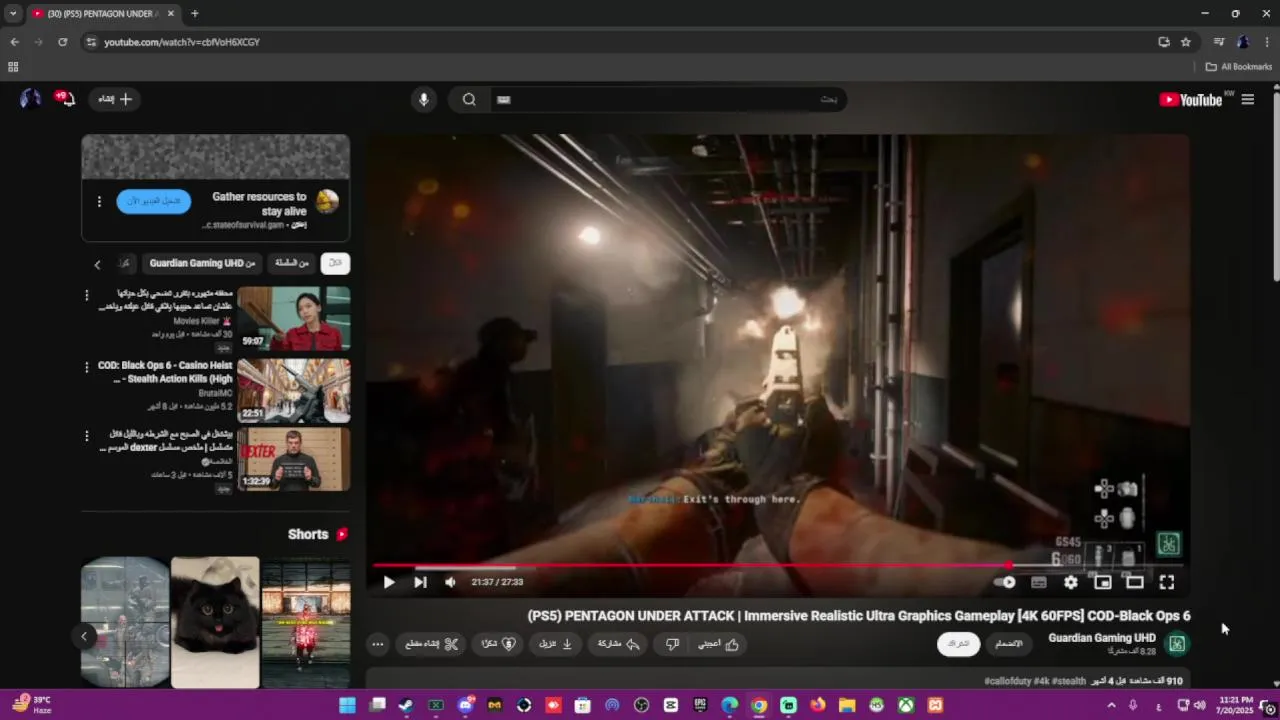Click the Clip scissors button
Screen dimensions: 1280x720
point(432,644)
